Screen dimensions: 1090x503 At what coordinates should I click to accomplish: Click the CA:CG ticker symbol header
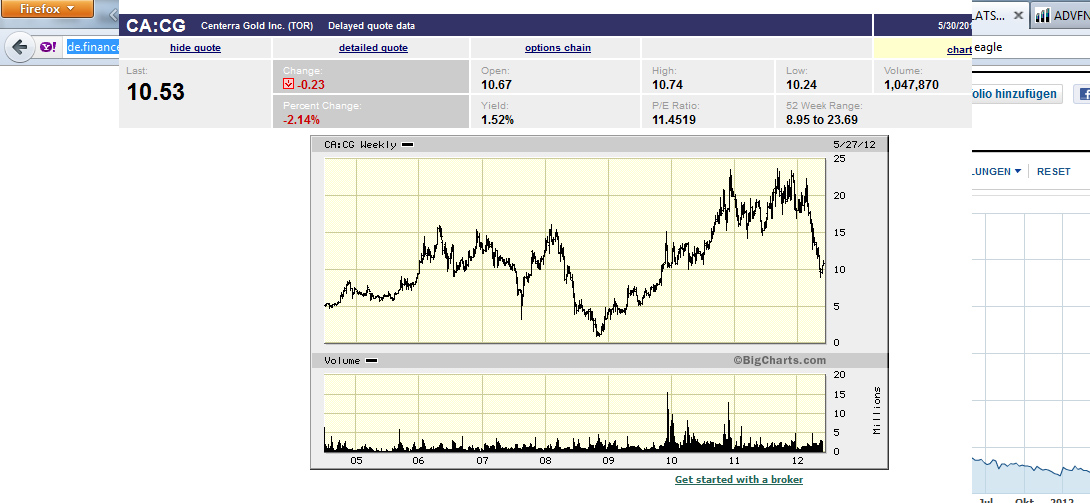156,26
